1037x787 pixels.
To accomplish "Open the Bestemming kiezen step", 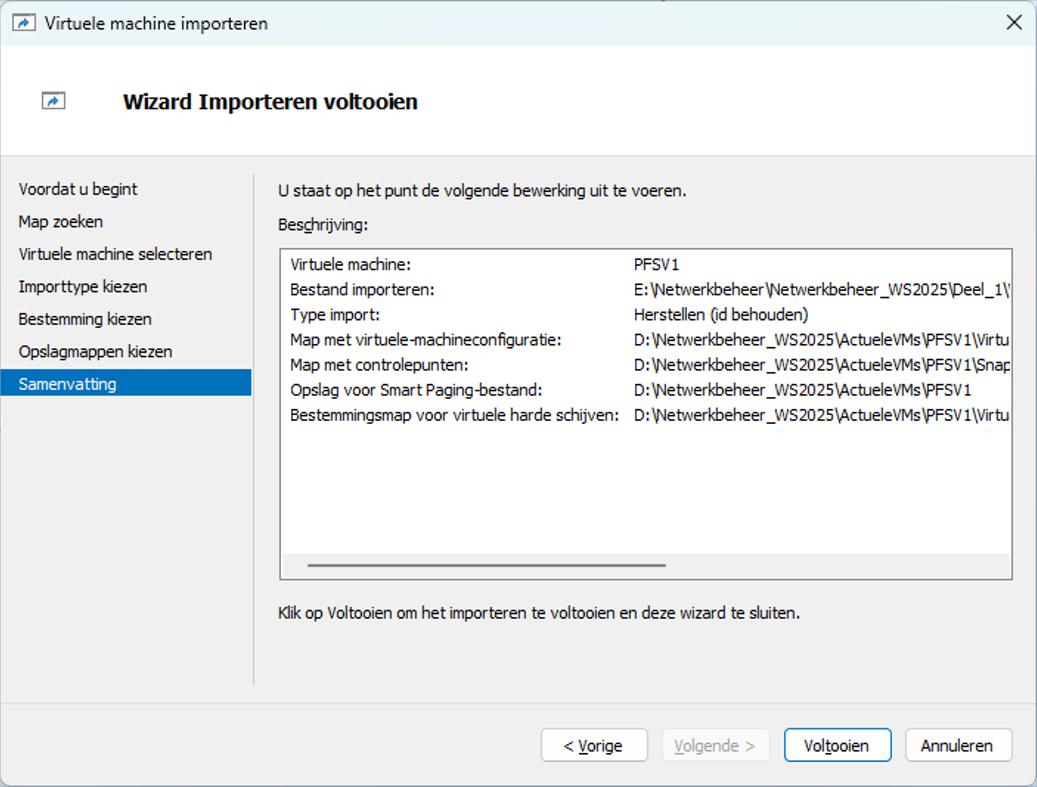I will 85,319.
